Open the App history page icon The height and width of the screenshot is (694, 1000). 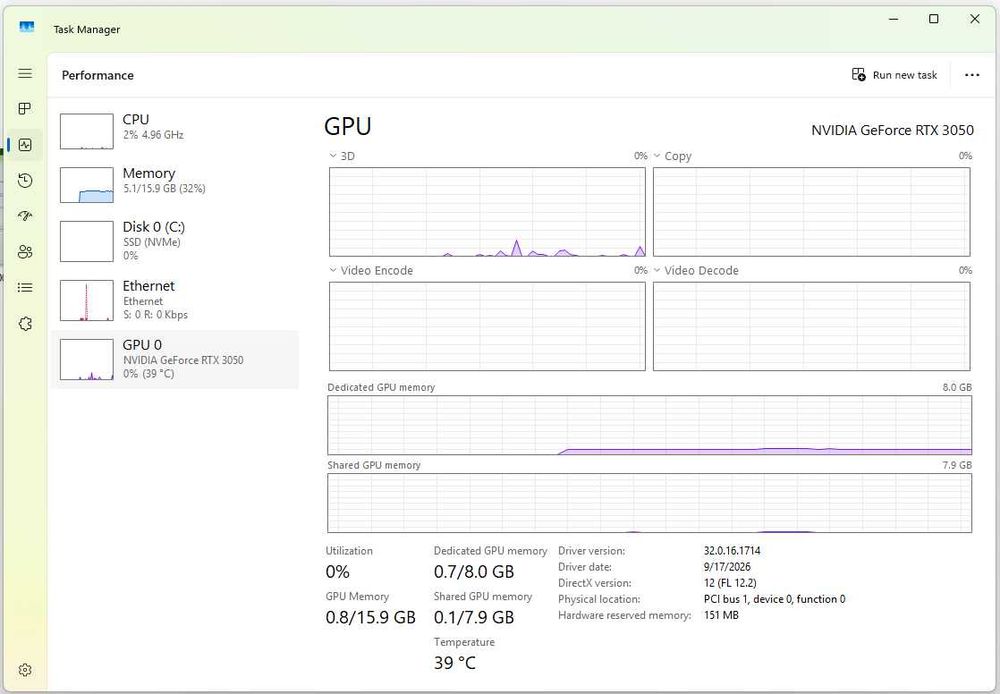25,181
